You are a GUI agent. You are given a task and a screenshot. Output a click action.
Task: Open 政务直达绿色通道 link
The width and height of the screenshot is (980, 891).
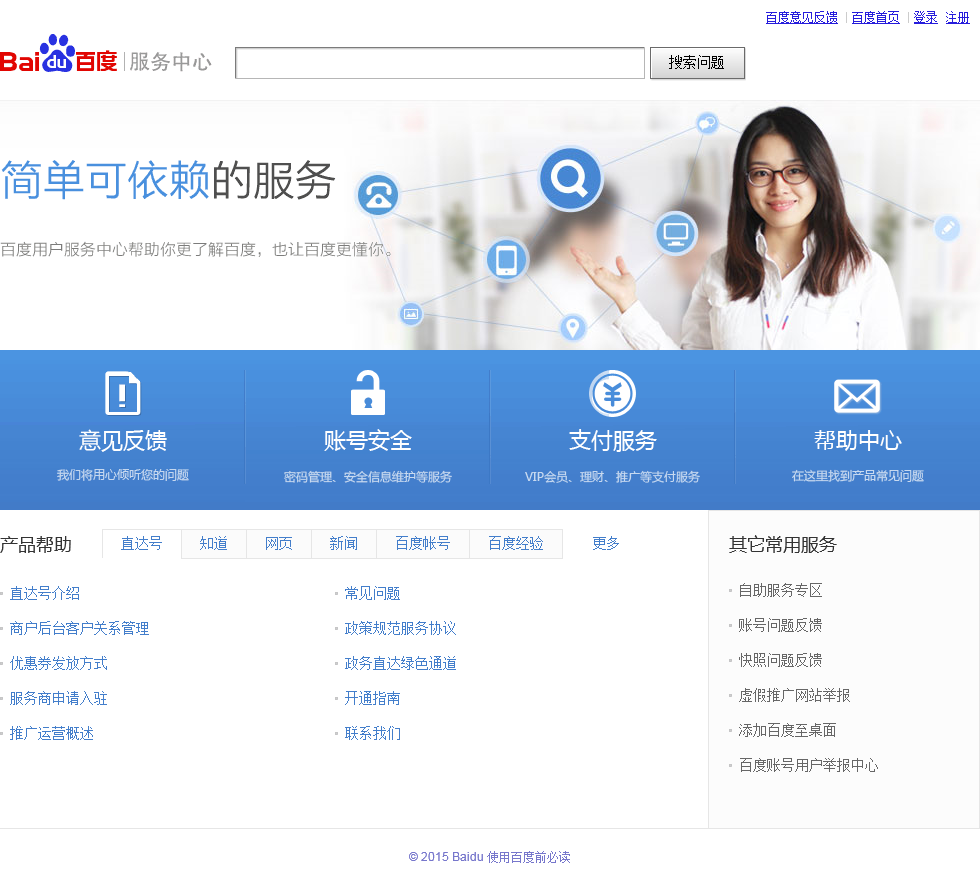coord(401,664)
